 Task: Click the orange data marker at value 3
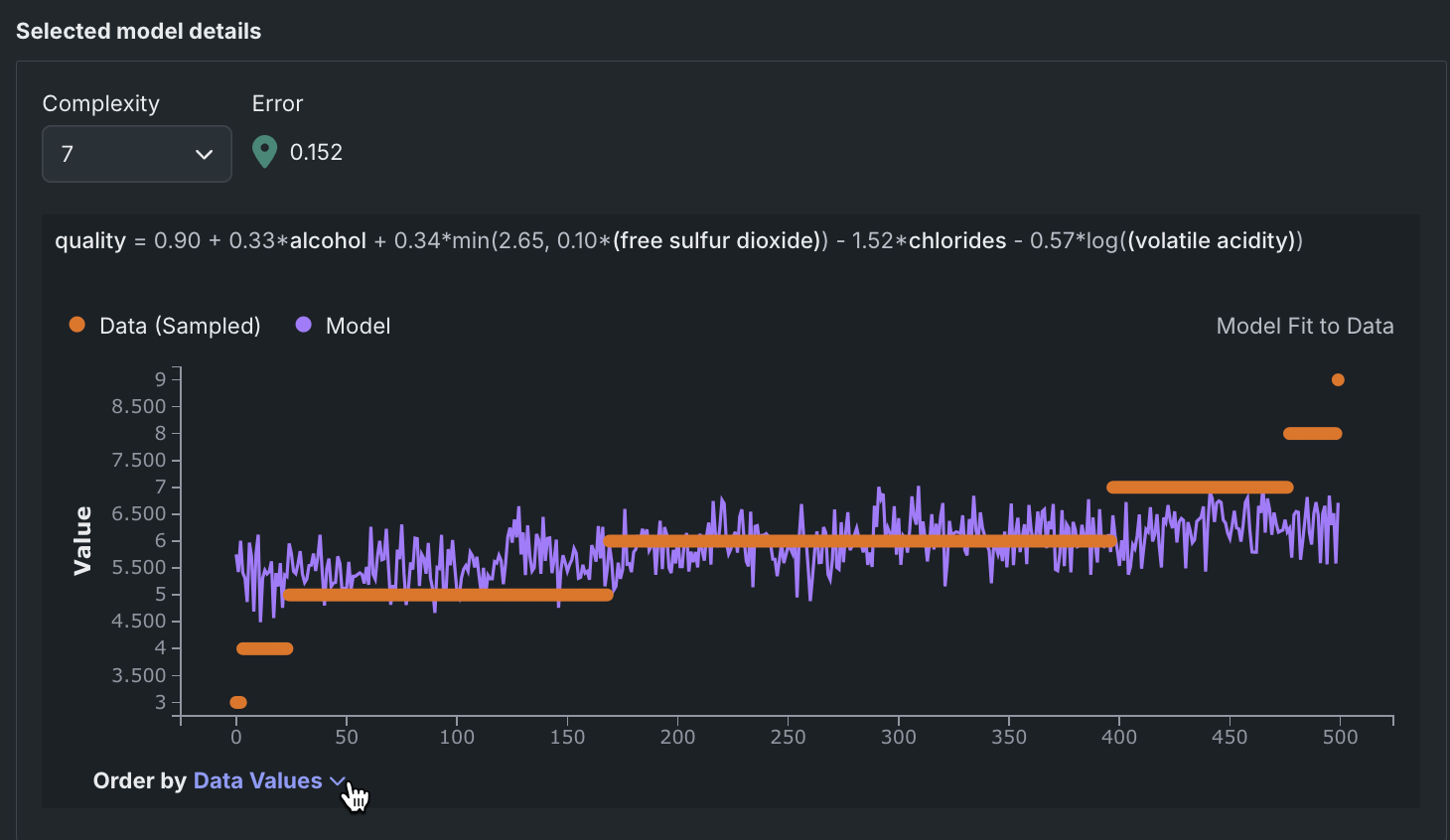pos(238,702)
